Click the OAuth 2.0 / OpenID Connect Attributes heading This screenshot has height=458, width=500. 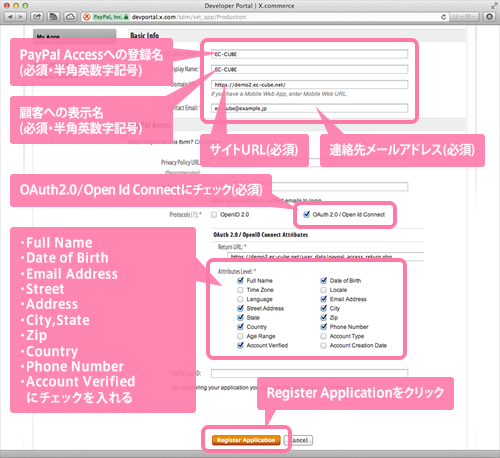point(260,235)
